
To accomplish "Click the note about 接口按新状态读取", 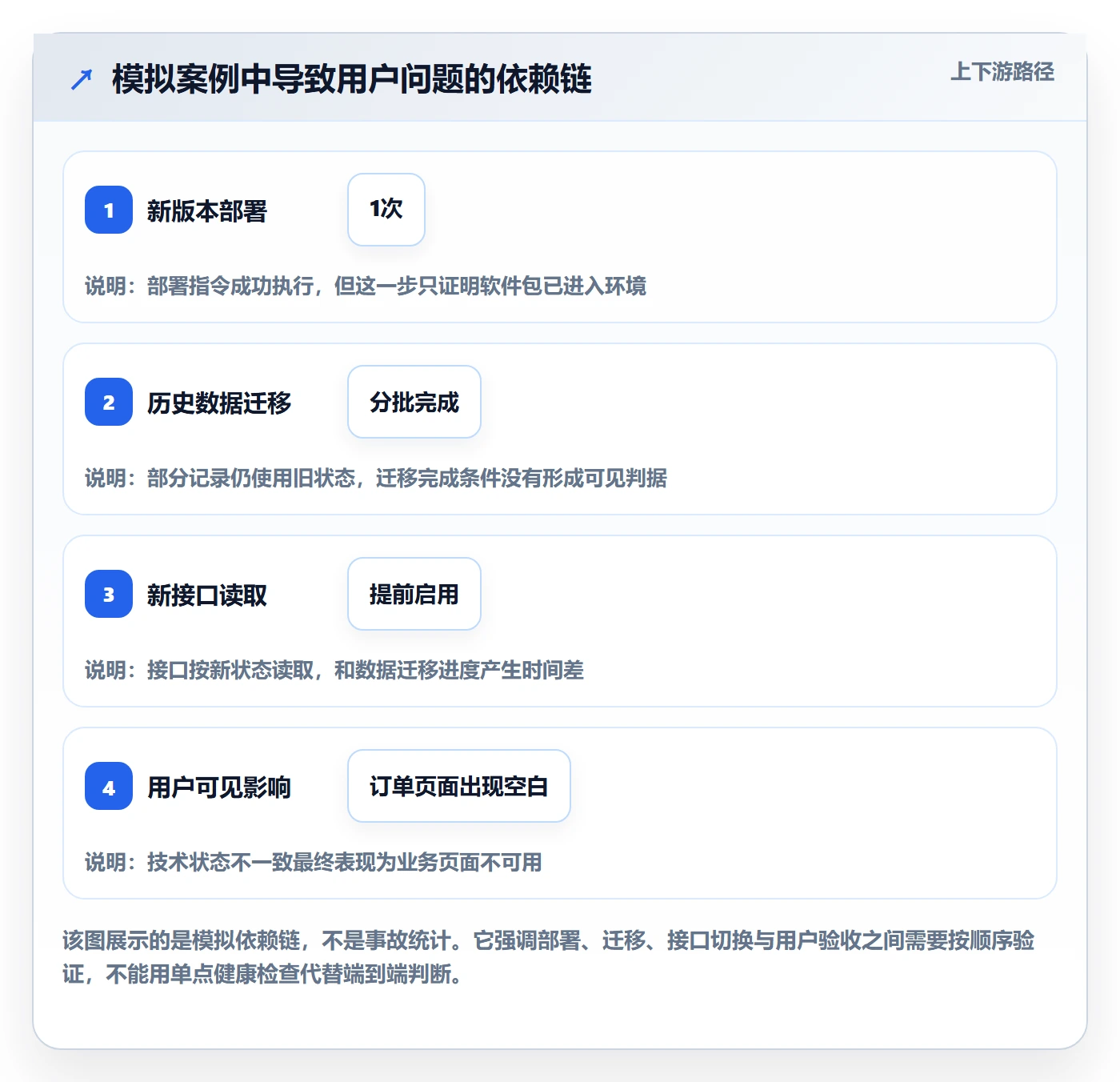I will click(334, 670).
